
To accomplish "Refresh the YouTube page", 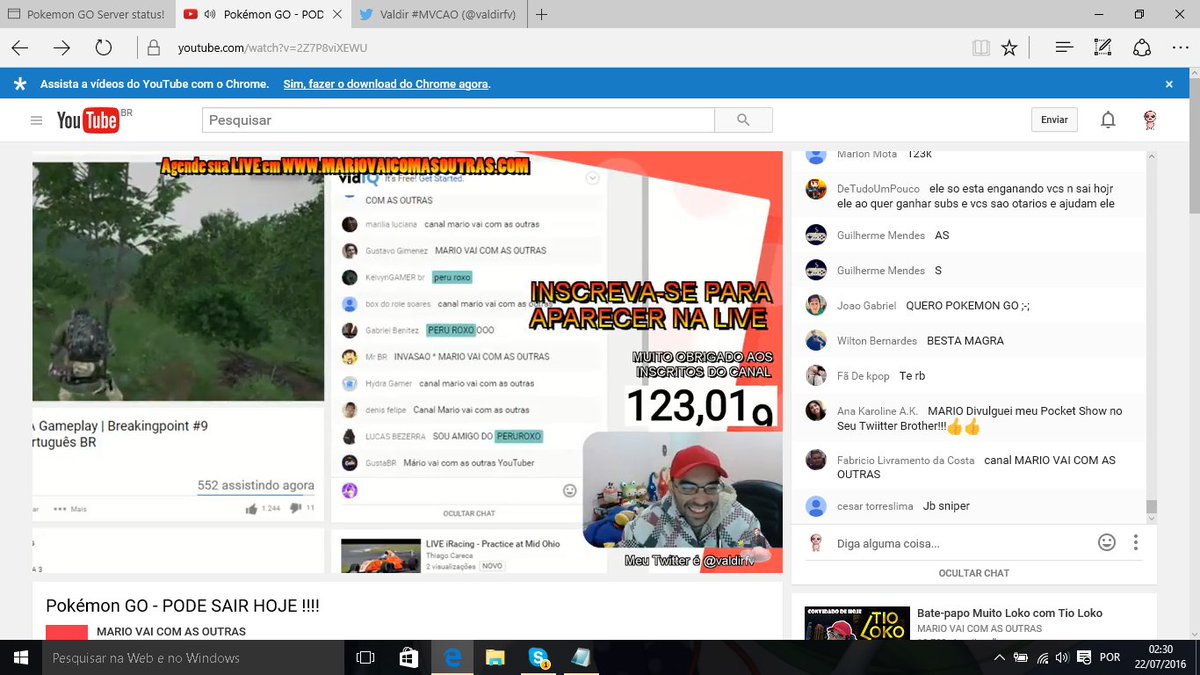I will (x=104, y=47).
